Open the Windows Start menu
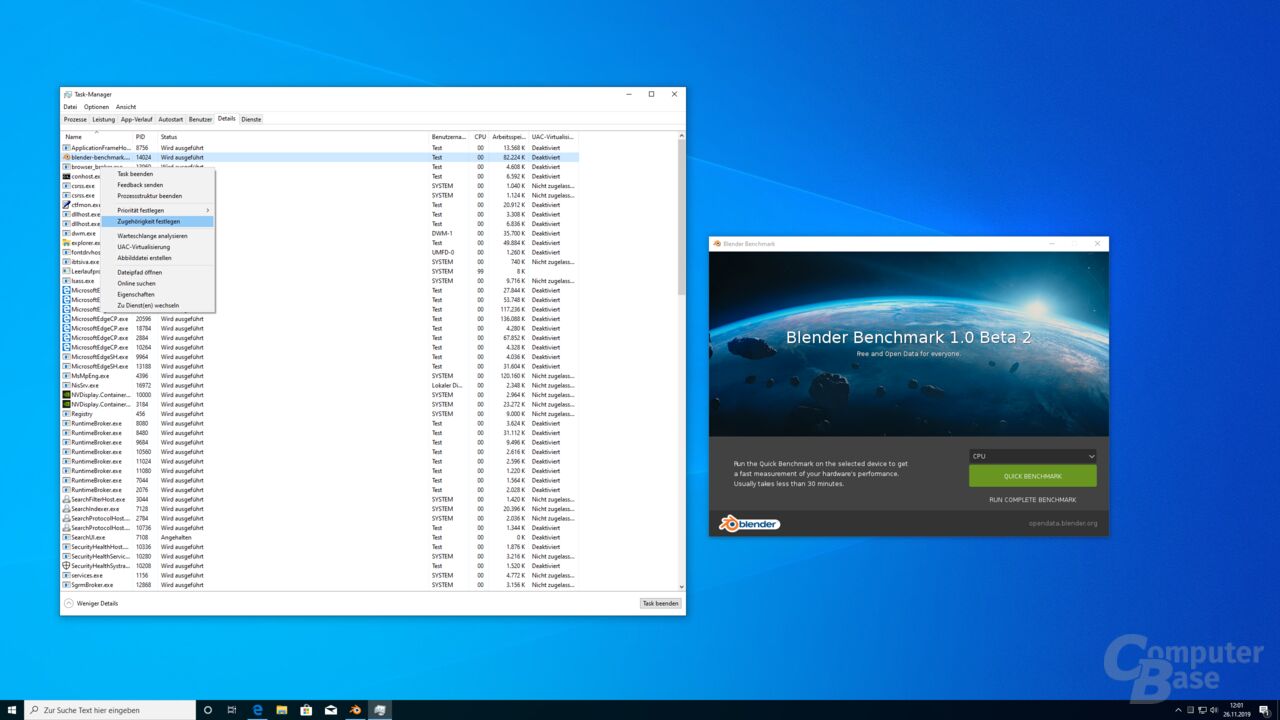 [12, 710]
